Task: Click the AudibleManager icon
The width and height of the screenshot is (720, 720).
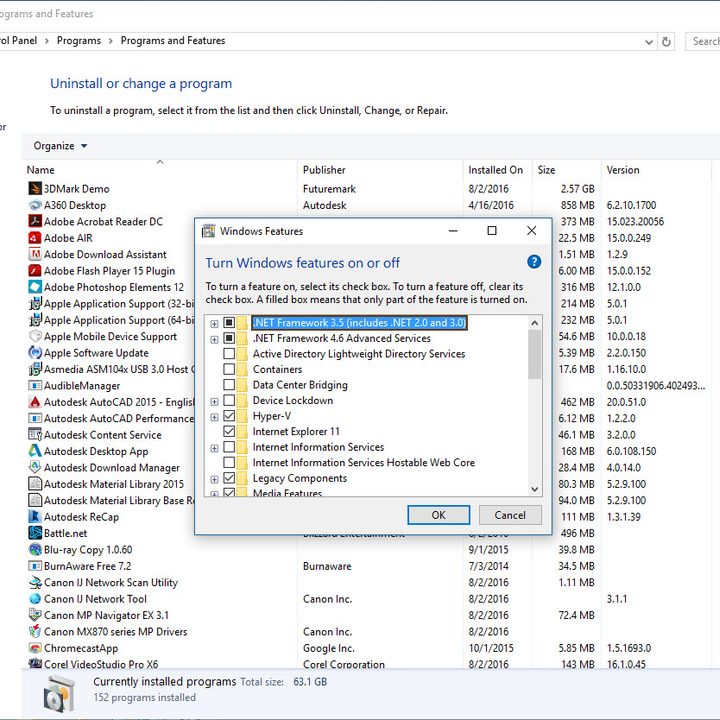Action: pos(35,385)
